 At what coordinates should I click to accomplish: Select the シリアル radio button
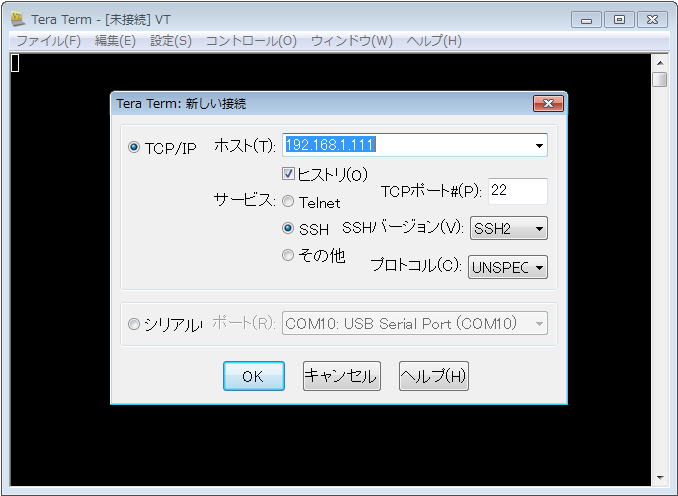[x=134, y=324]
